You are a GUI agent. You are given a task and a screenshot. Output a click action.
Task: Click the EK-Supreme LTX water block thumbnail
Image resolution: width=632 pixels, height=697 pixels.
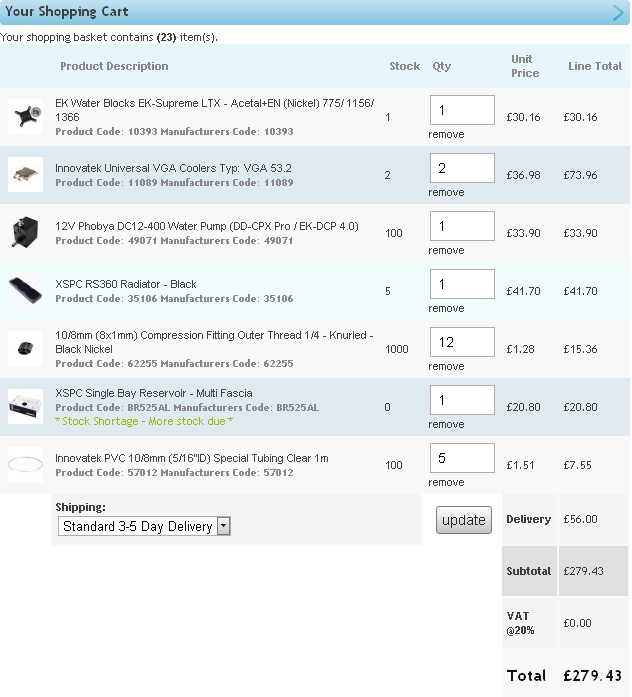[26, 116]
